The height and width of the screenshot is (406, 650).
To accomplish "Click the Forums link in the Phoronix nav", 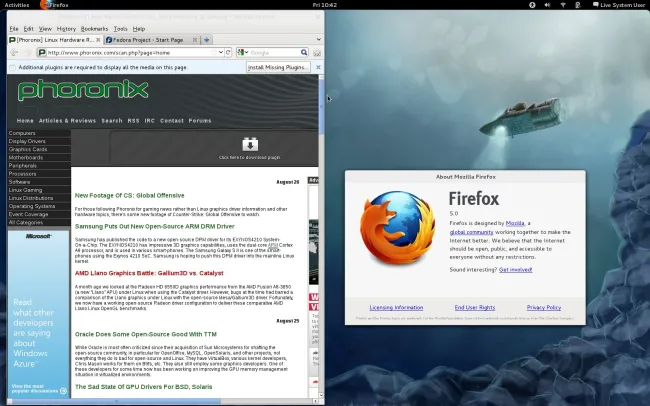I will (200, 121).
